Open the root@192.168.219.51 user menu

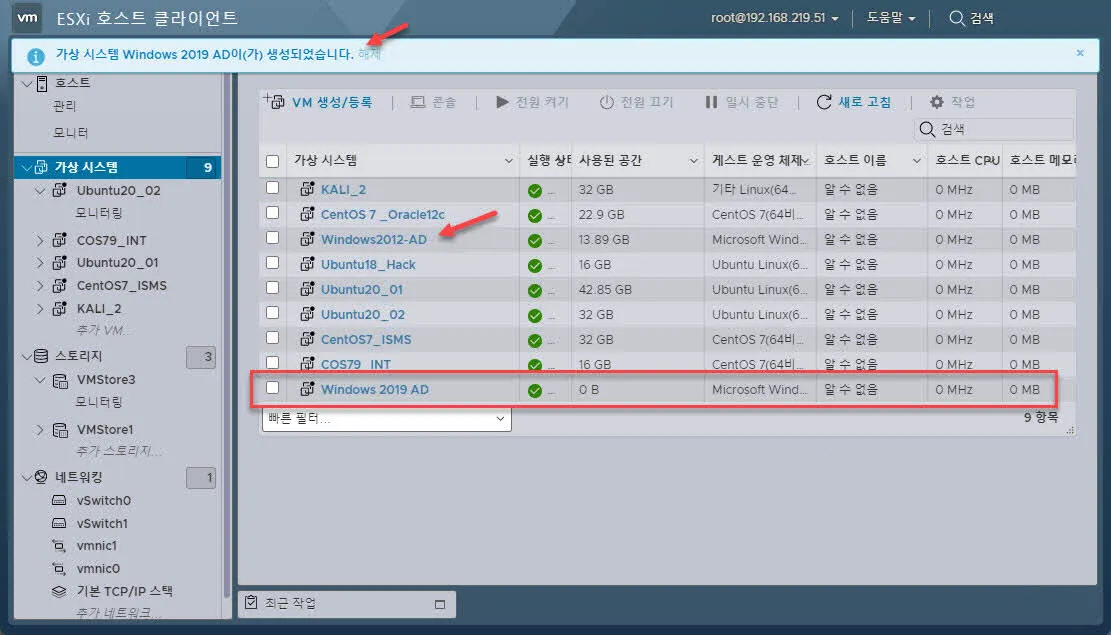pos(774,18)
